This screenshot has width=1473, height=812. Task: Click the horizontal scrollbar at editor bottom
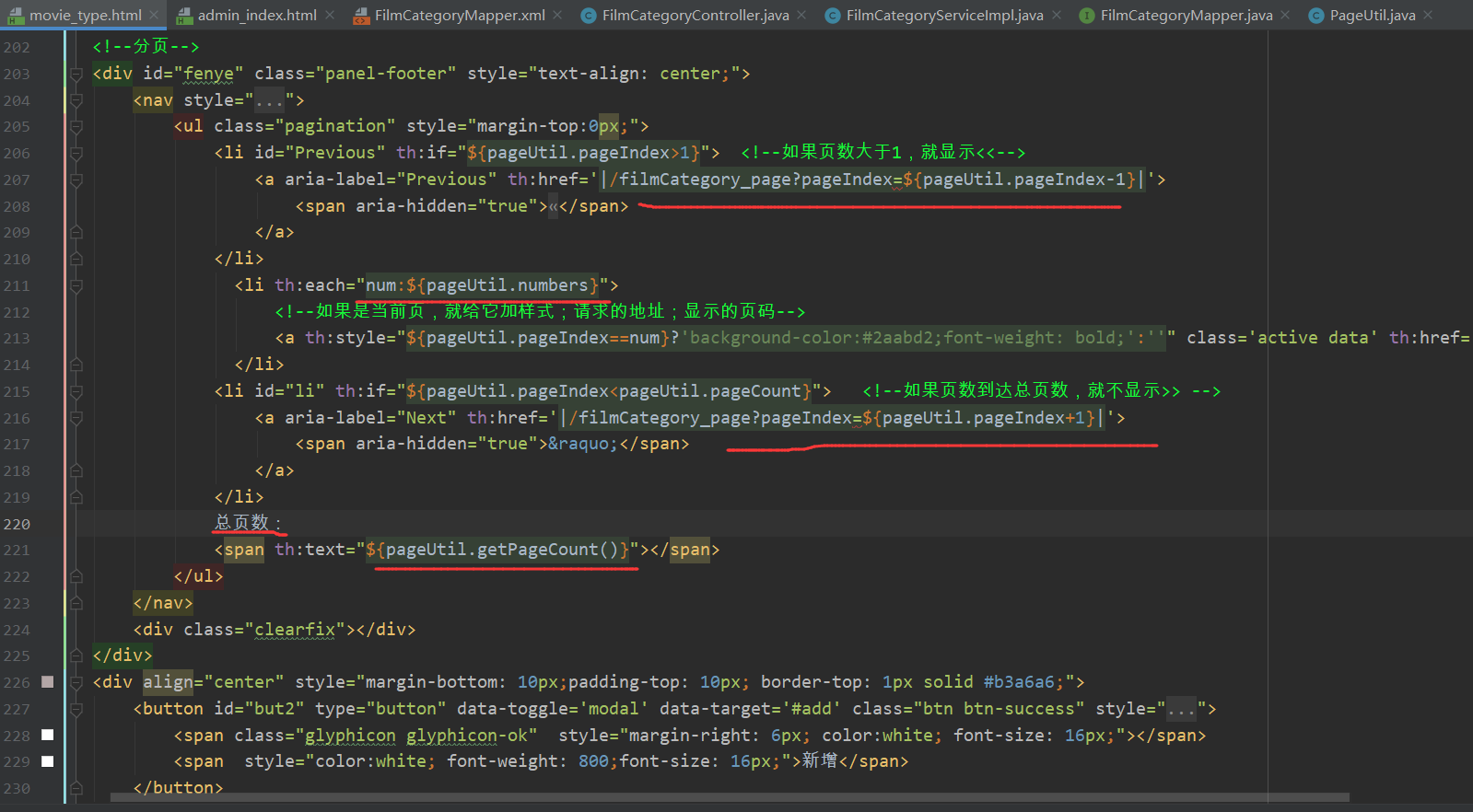730,797
